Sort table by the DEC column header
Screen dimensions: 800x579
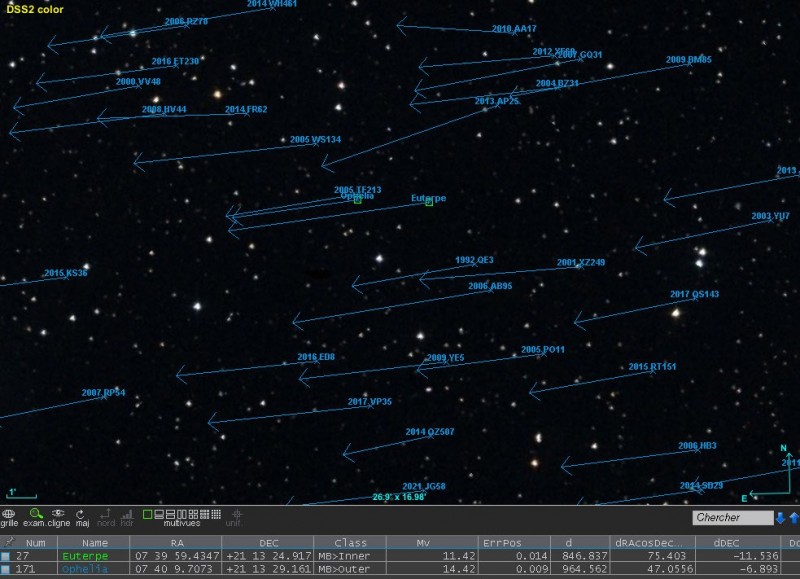click(x=268, y=543)
